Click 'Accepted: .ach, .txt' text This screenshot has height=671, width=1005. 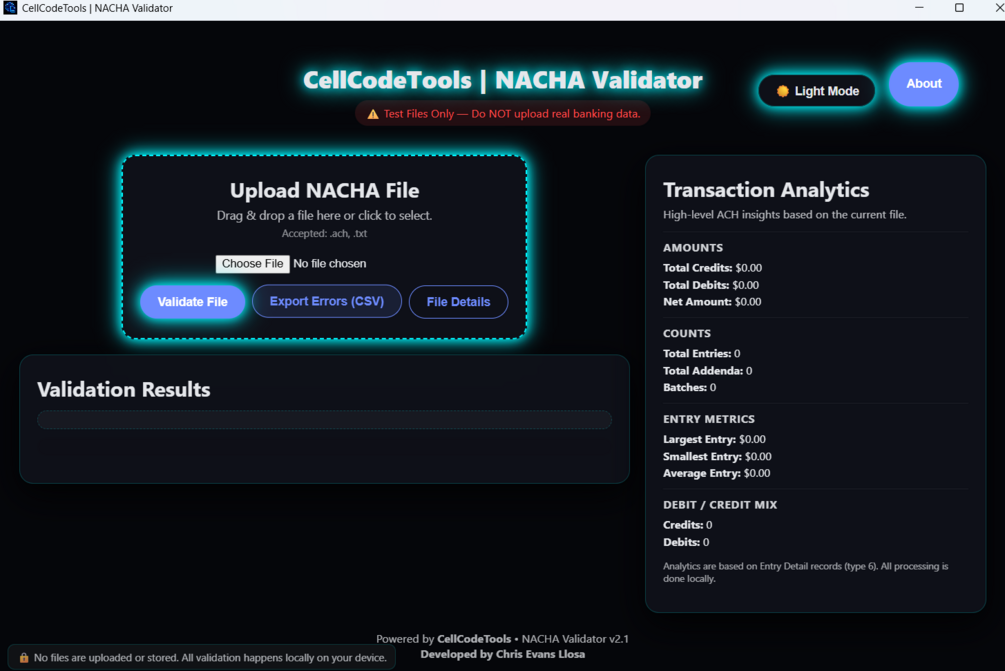click(324, 233)
